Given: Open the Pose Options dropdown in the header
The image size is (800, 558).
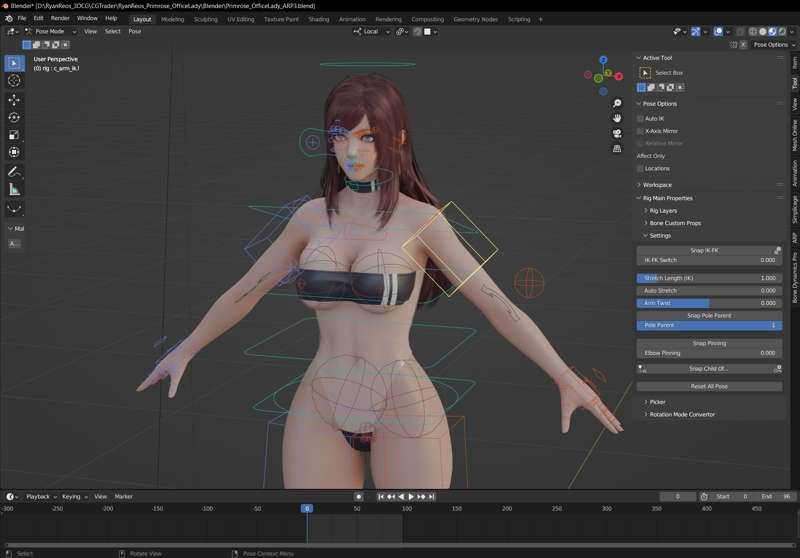Looking at the screenshot, I should [x=773, y=45].
